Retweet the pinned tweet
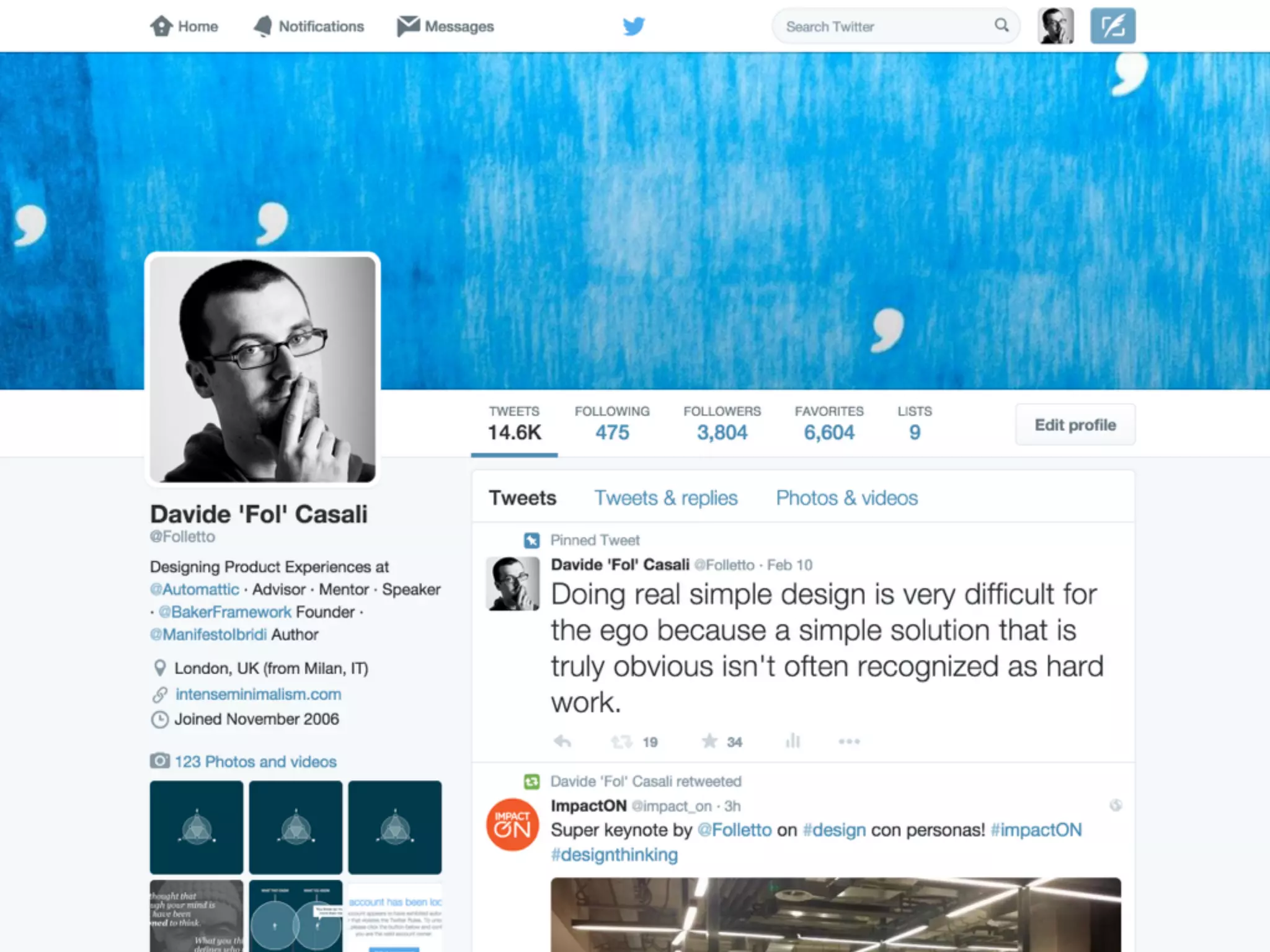 (x=621, y=741)
